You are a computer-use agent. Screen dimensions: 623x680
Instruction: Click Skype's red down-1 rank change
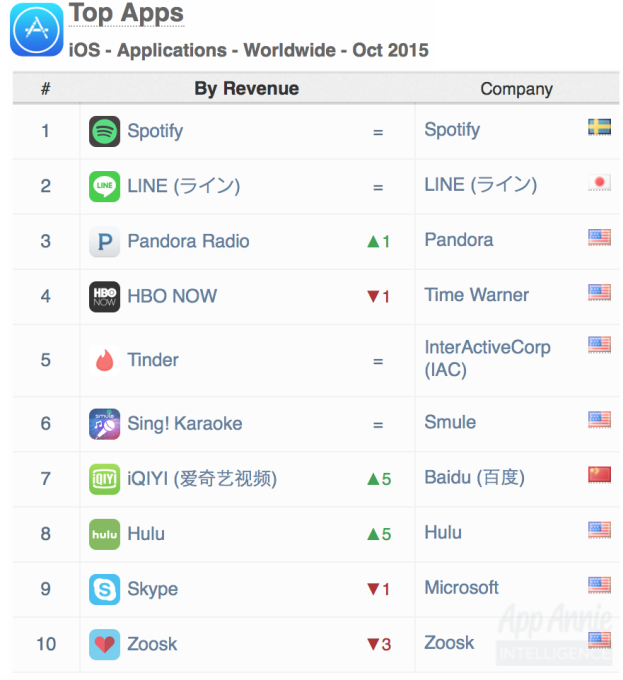click(378, 589)
